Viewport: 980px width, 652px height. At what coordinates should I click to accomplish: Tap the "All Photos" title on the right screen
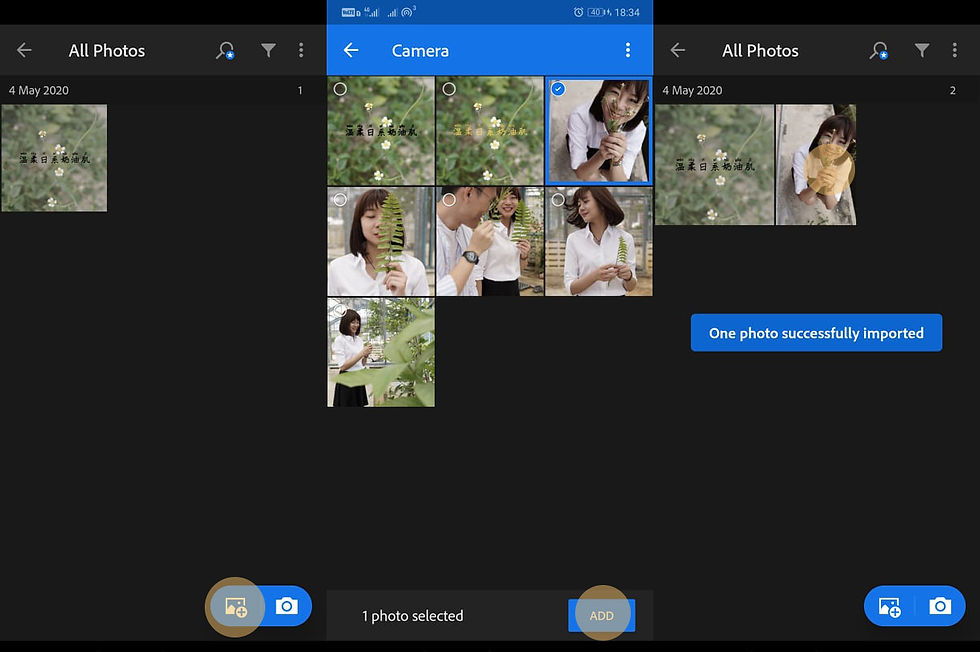tap(761, 51)
